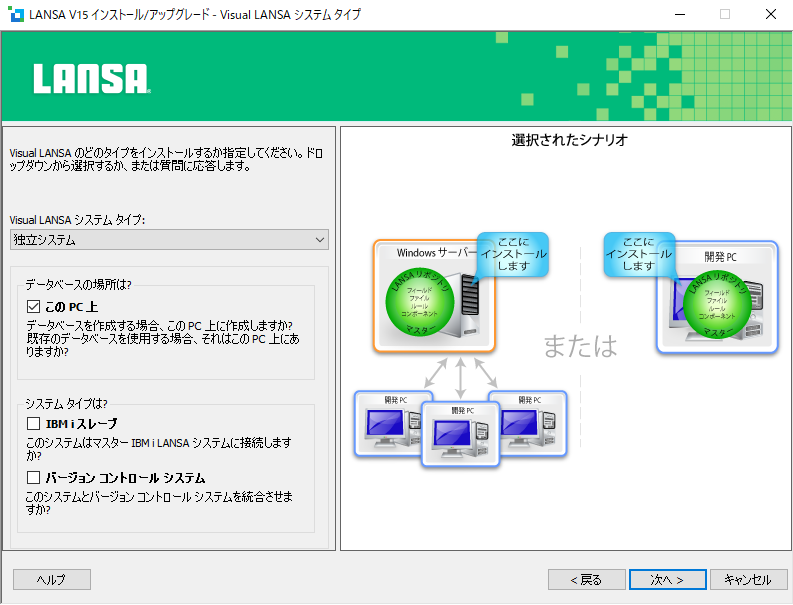Click the キャンセル button
The width and height of the screenshot is (793, 605).
point(748,579)
